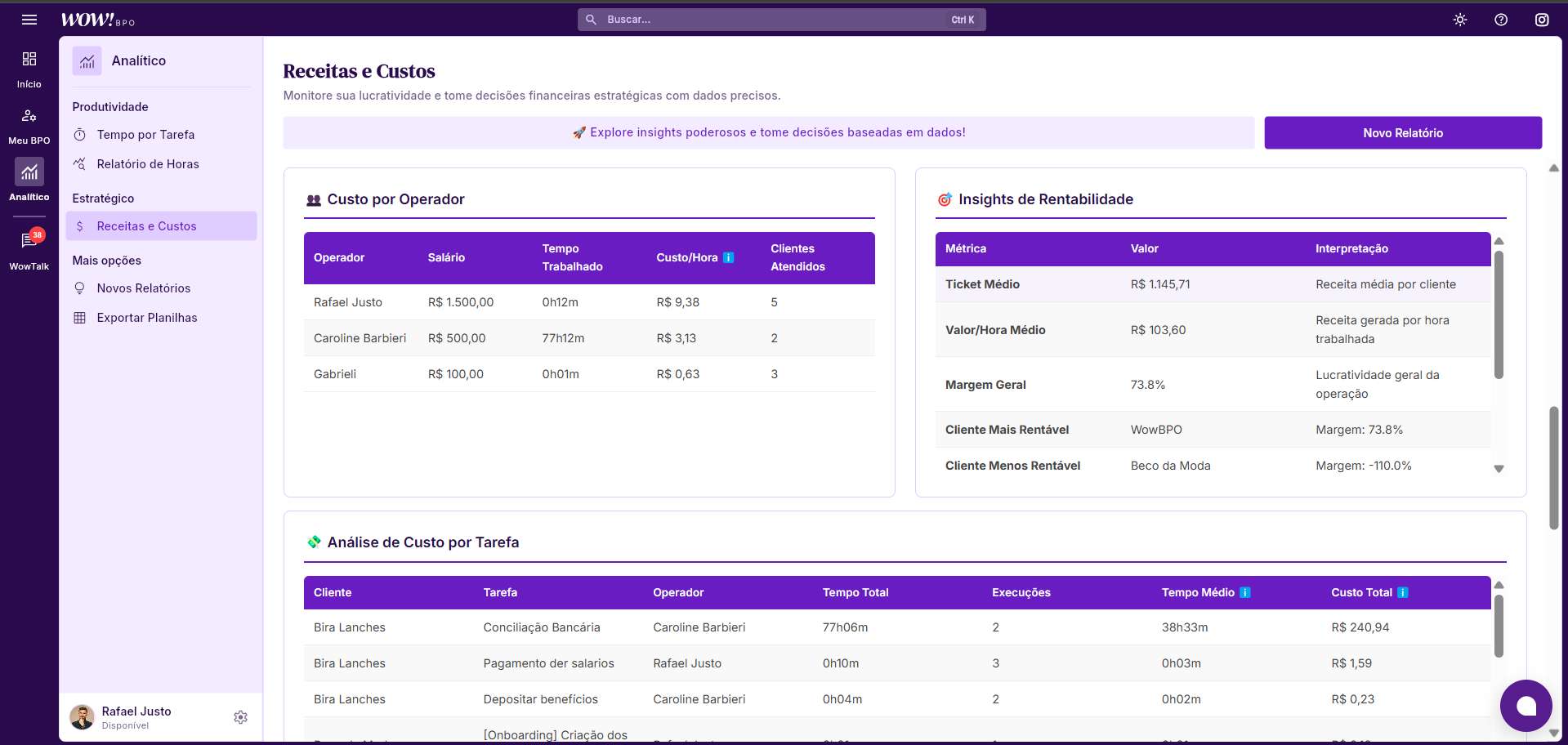Screen dimensions: 1568x745
Task: Open Relatório de Horas menu item
Action: 148,164
